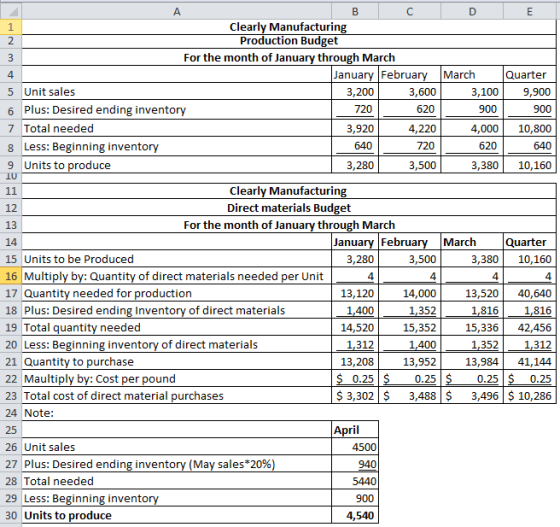Screen dimensions: 560x527
Task: Click 'Maultiply by: Cost per pound' label
Action: (x=100, y=378)
